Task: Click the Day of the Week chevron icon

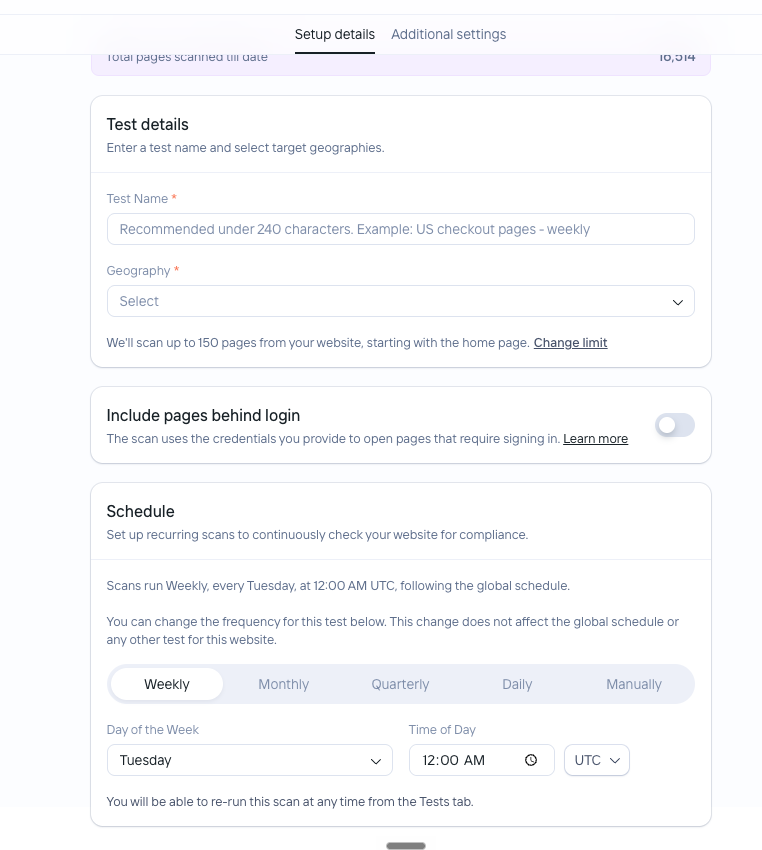Action: (x=376, y=761)
